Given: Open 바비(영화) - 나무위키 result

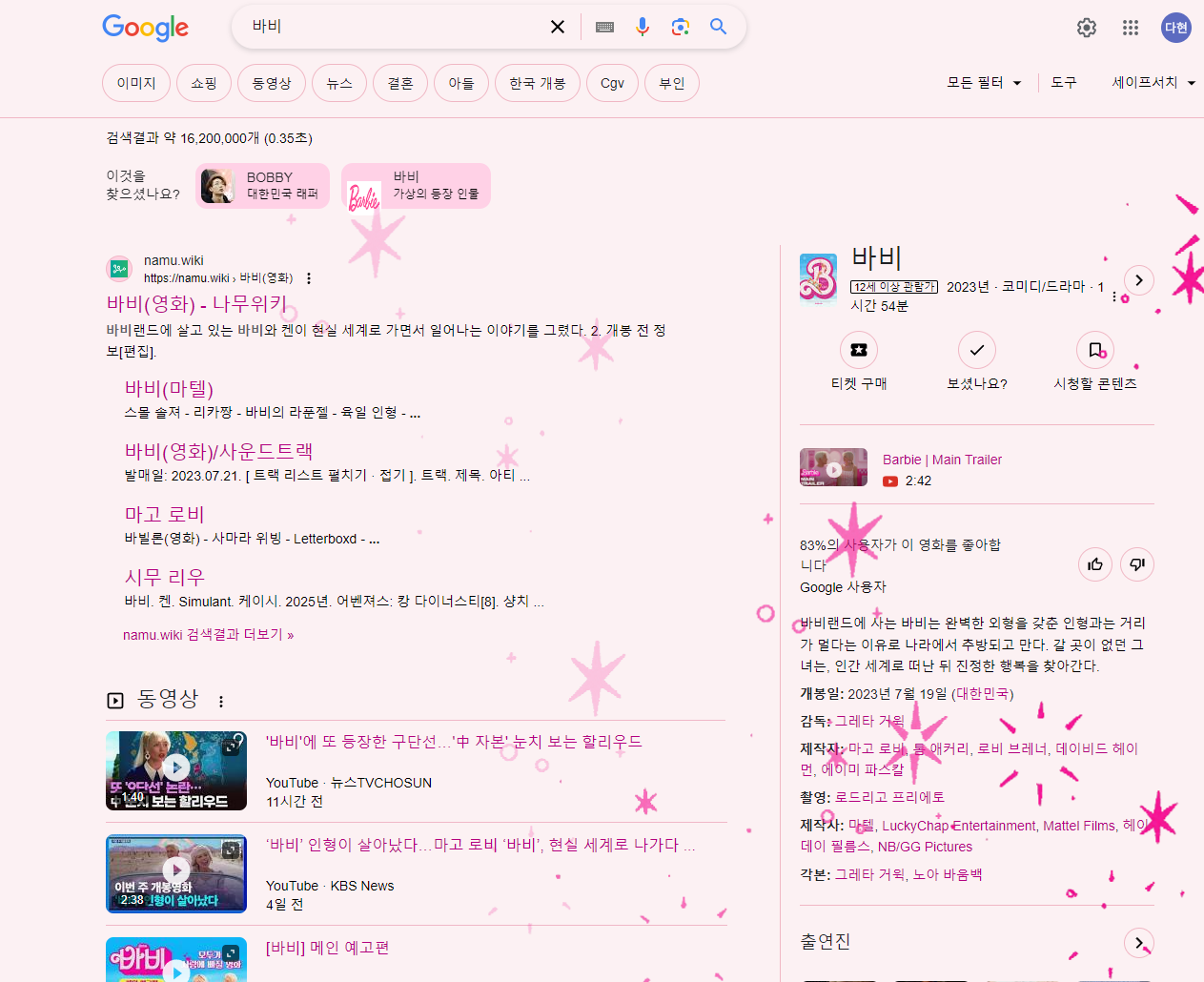Looking at the screenshot, I should pos(196,304).
